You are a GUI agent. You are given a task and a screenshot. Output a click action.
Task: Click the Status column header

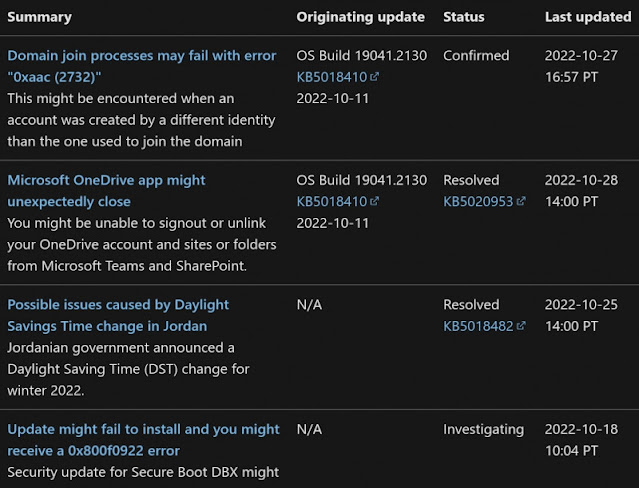tap(464, 17)
